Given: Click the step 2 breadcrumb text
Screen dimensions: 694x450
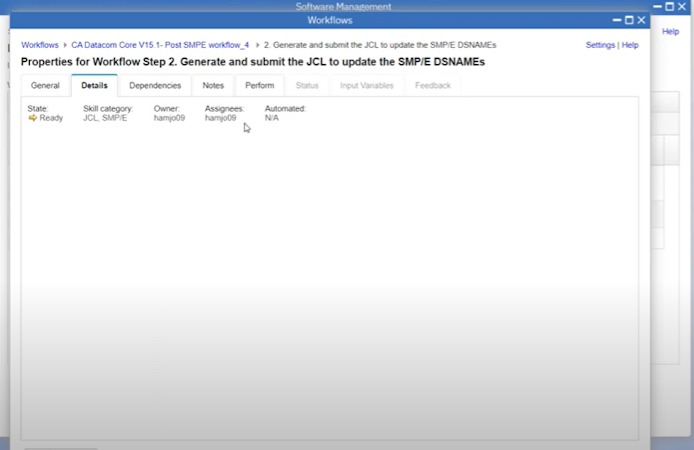Looking at the screenshot, I should [x=380, y=45].
